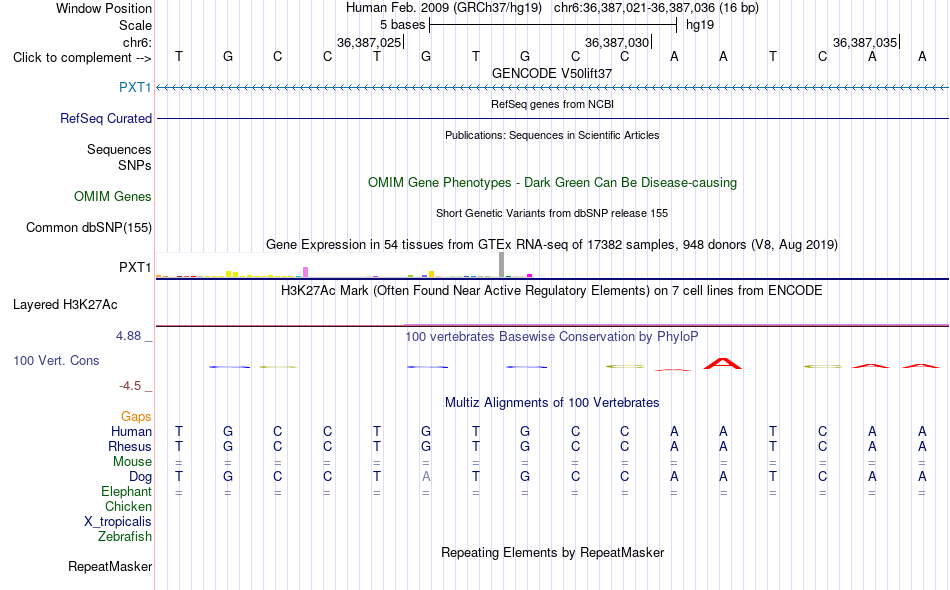Click the PXT1 gene label in GENCODE track
The image size is (950, 590).
(x=135, y=87)
